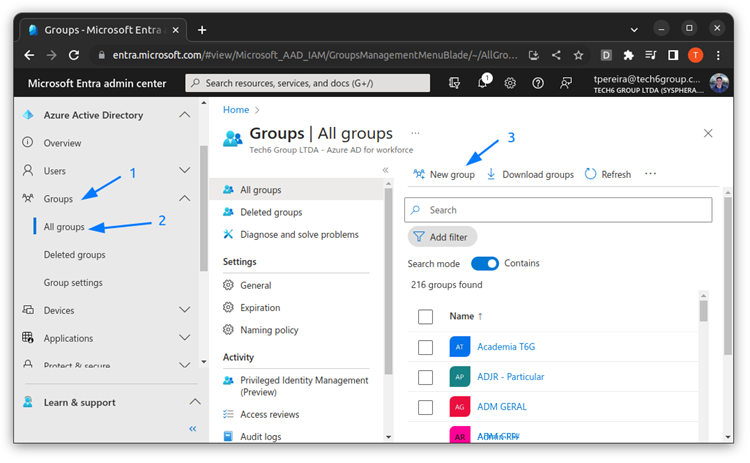This screenshot has height=463, width=750.
Task: Click the help question mark icon
Action: [x=538, y=83]
